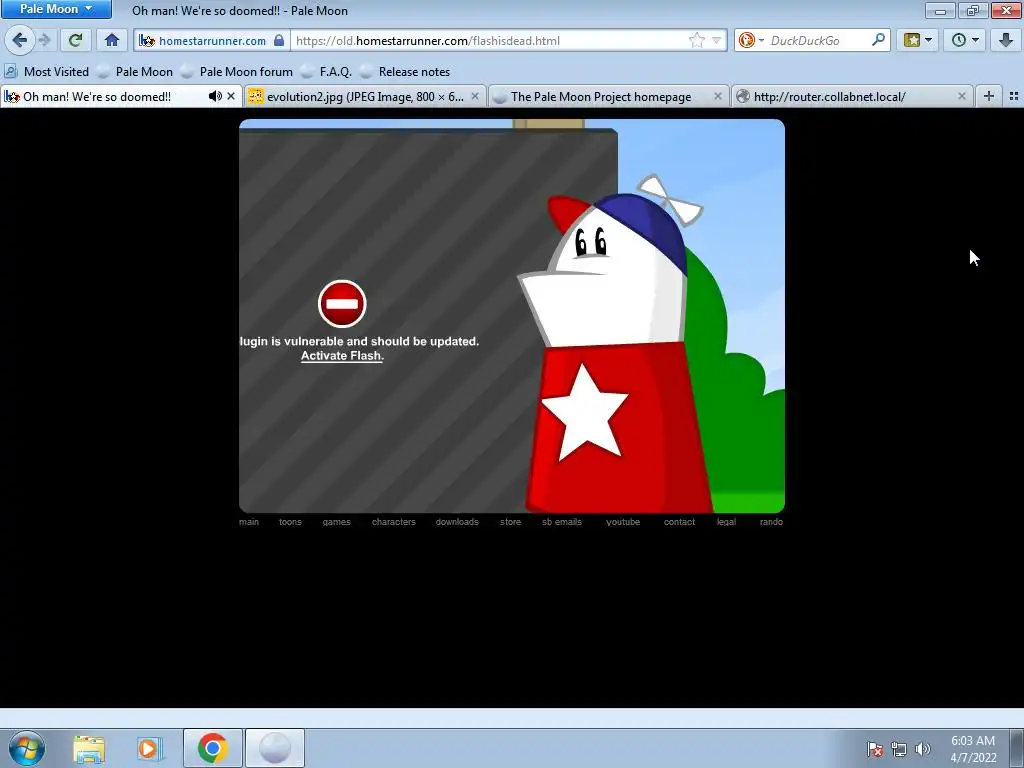Open the home page
This screenshot has width=1024, height=768.
coord(112,40)
